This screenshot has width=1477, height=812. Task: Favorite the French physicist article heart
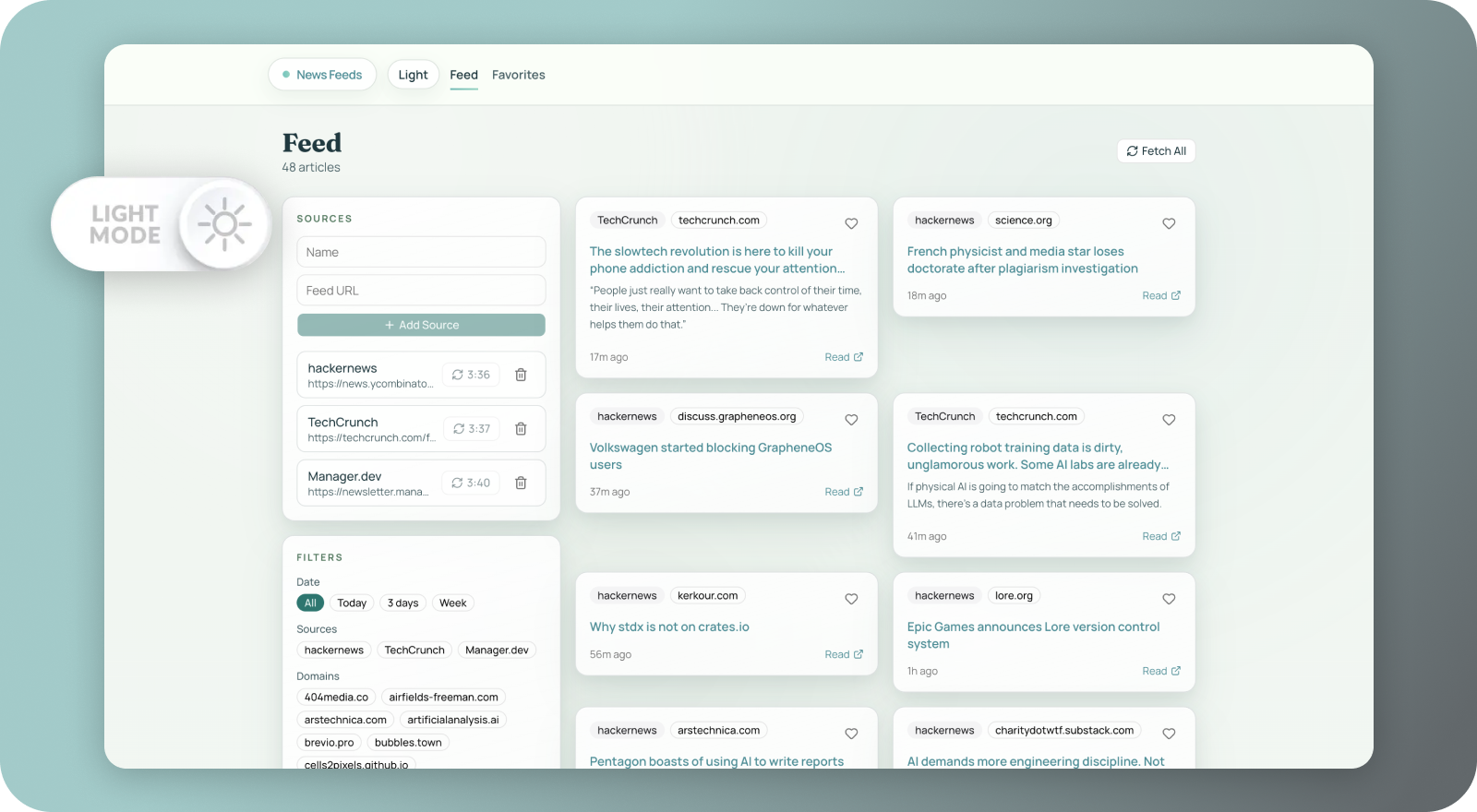point(1169,223)
